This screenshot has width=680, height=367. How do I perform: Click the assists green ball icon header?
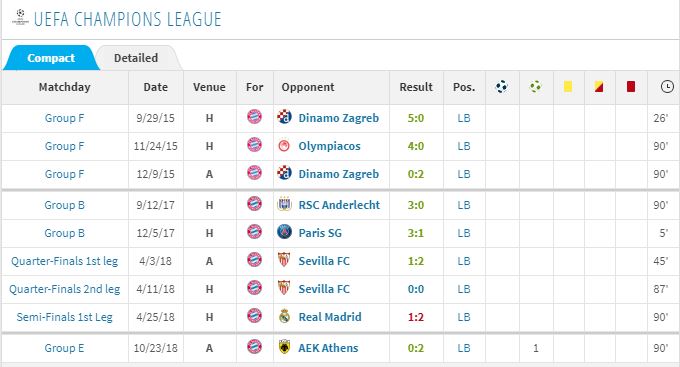coord(536,87)
